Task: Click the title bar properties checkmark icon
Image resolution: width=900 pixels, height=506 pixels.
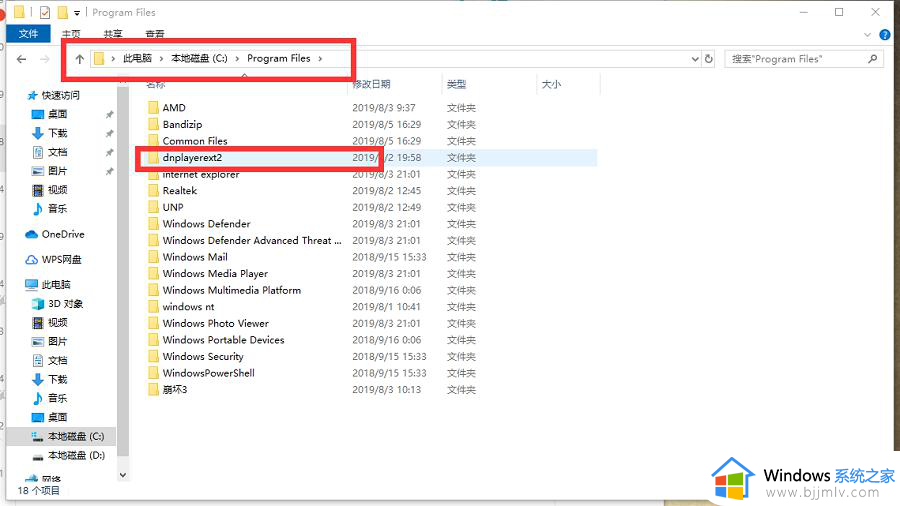Action: point(45,12)
